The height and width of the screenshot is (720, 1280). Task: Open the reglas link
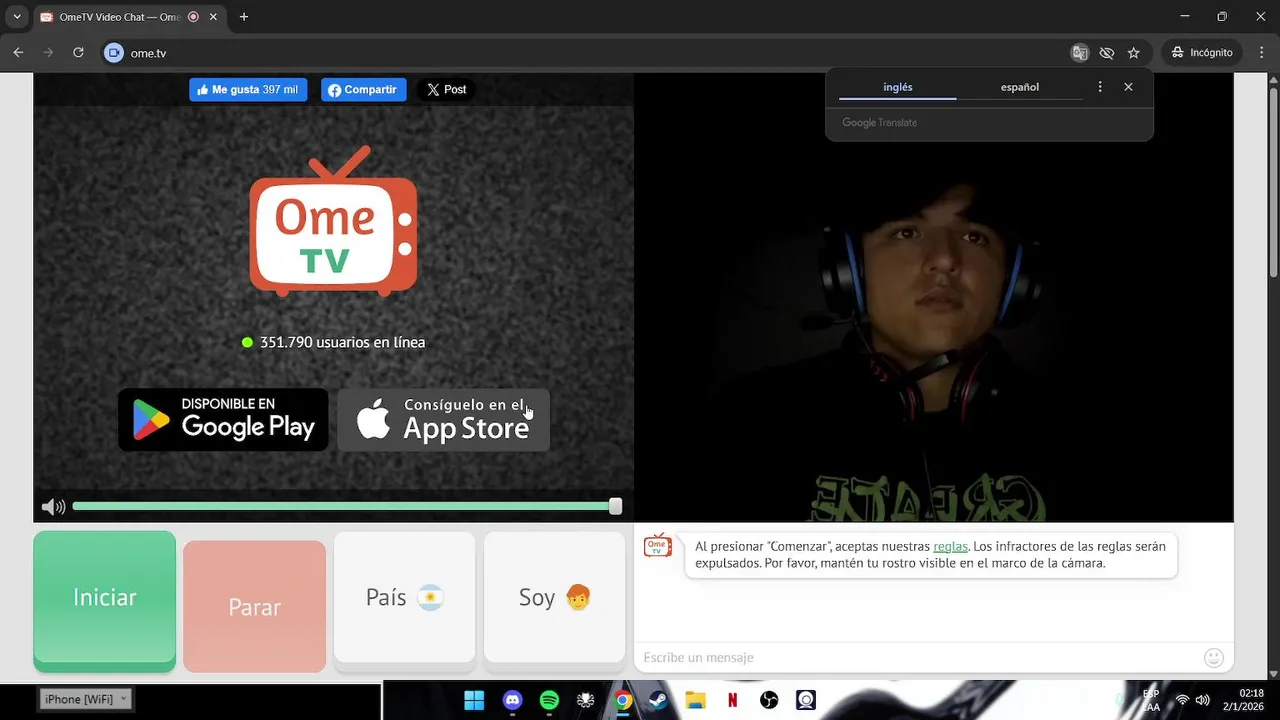(950, 546)
